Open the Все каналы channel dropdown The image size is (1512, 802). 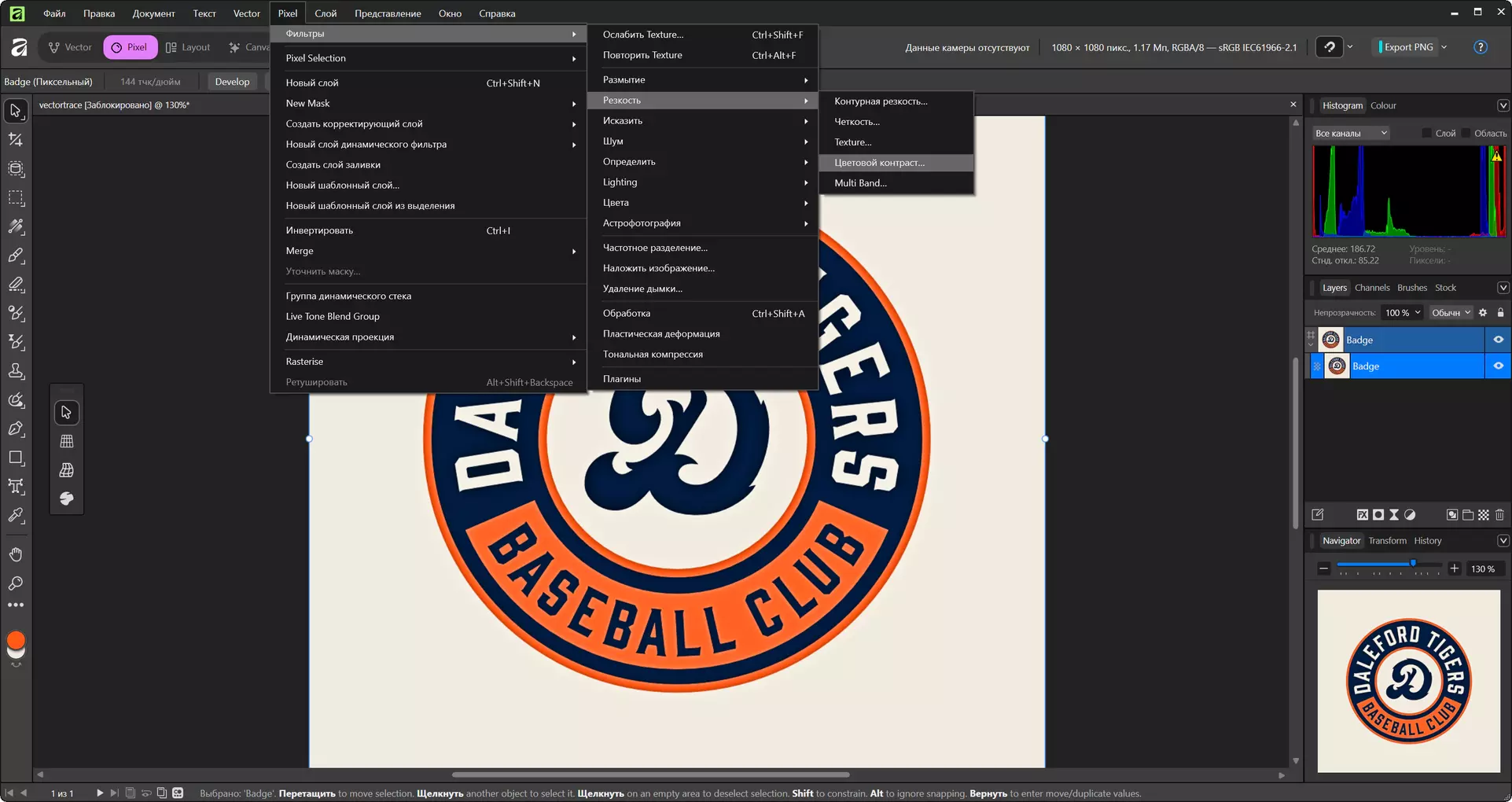[1351, 133]
